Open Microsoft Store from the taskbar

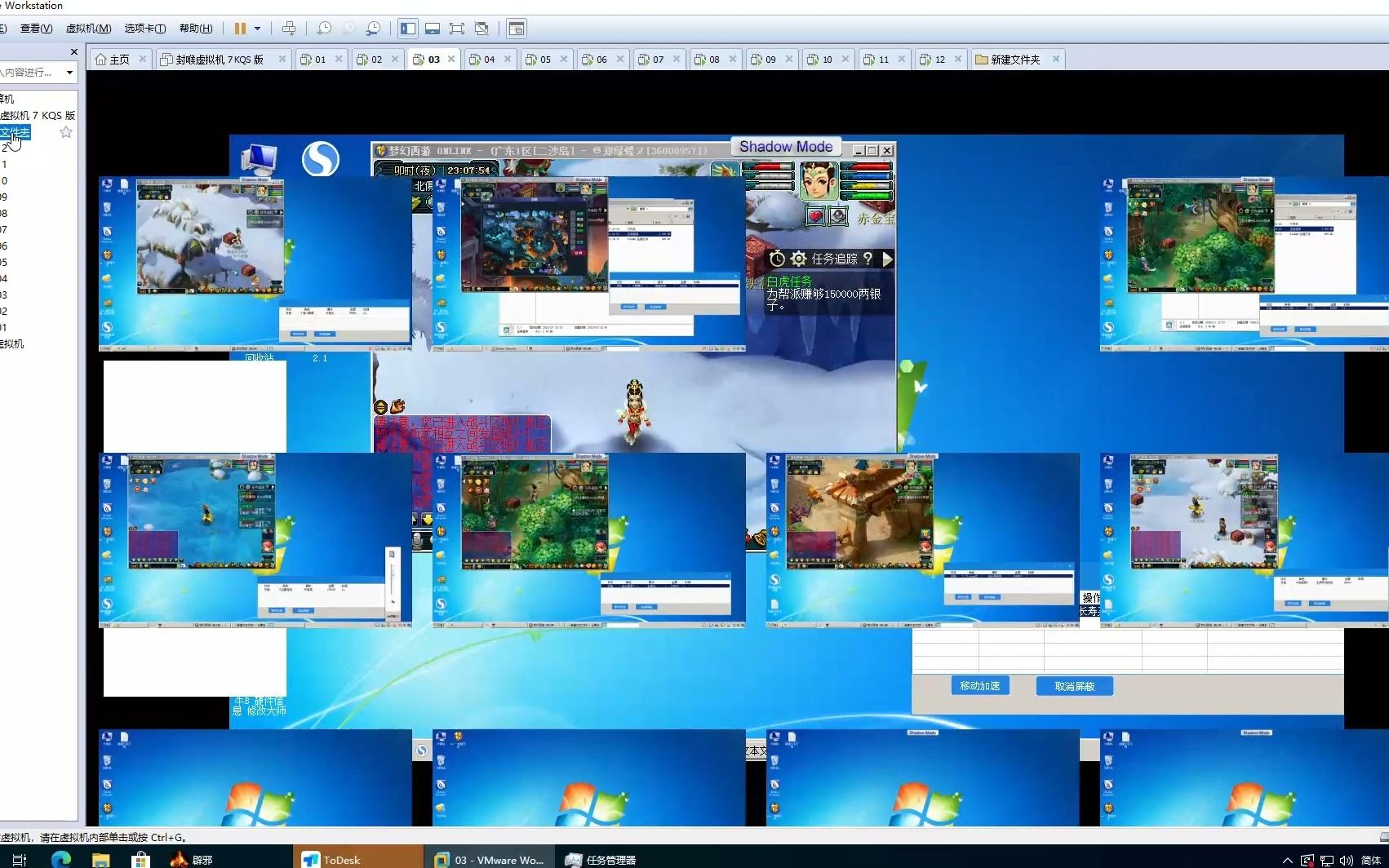click(140, 860)
